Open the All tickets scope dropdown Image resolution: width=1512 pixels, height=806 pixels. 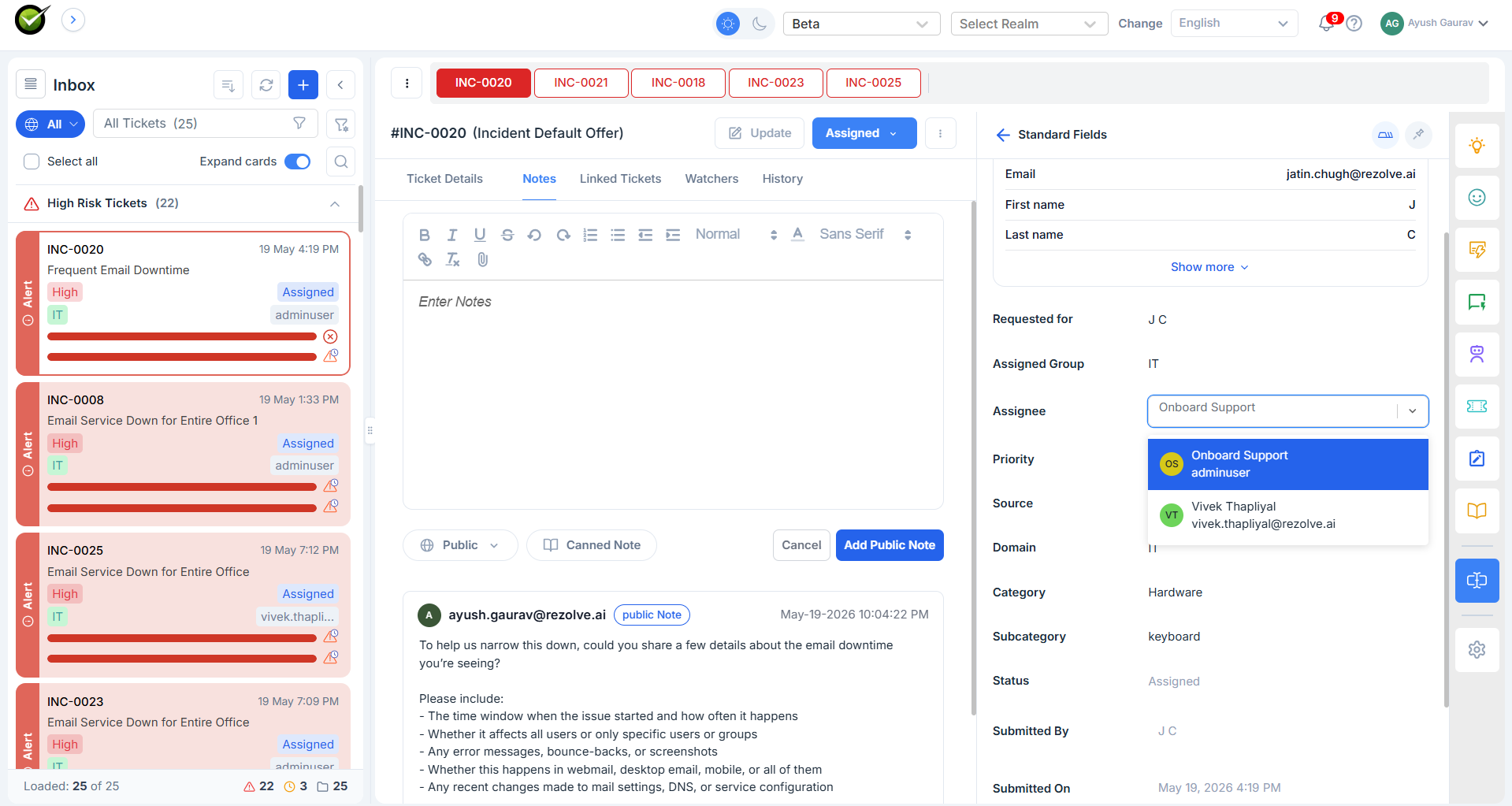(x=50, y=124)
